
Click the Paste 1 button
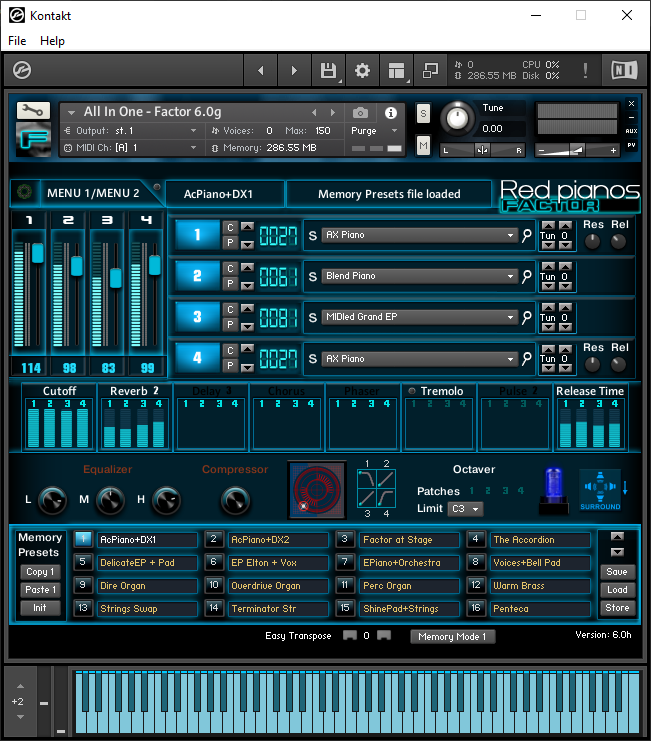coord(40,590)
